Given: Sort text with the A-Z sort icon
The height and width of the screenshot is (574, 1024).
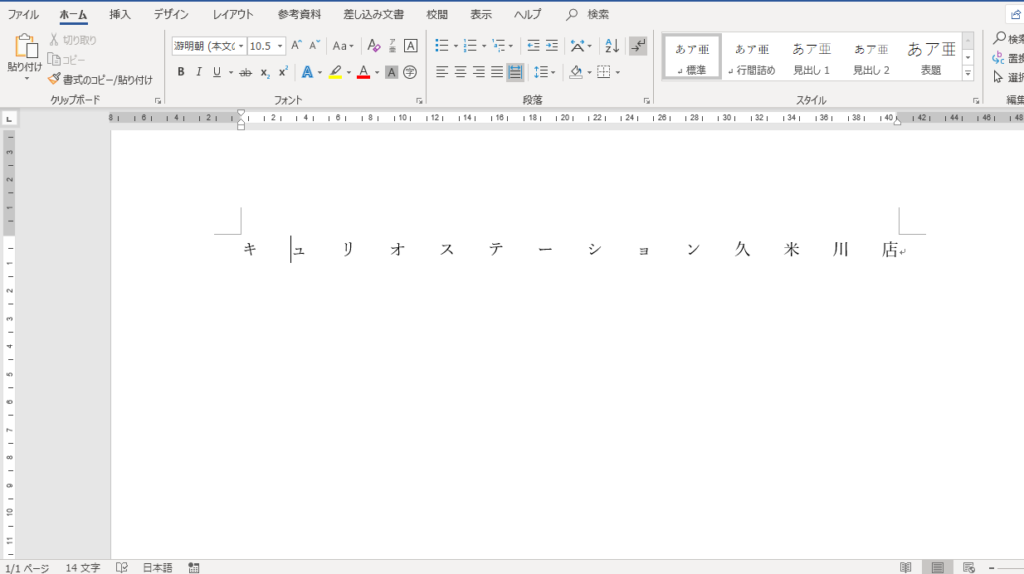Looking at the screenshot, I should pos(611,46).
